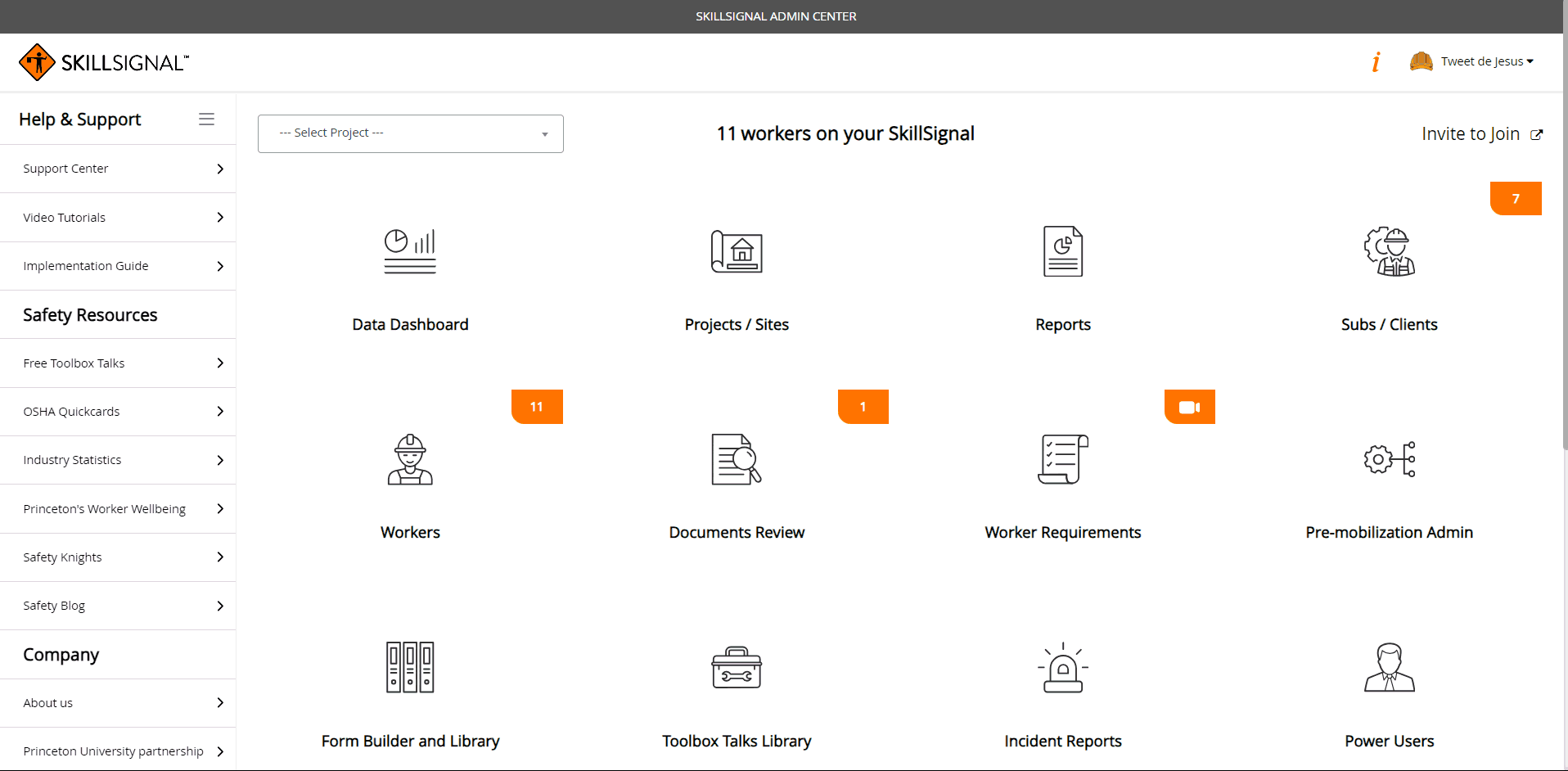
Task: Click the Form Builder and Library label
Action: pyautogui.click(x=410, y=741)
